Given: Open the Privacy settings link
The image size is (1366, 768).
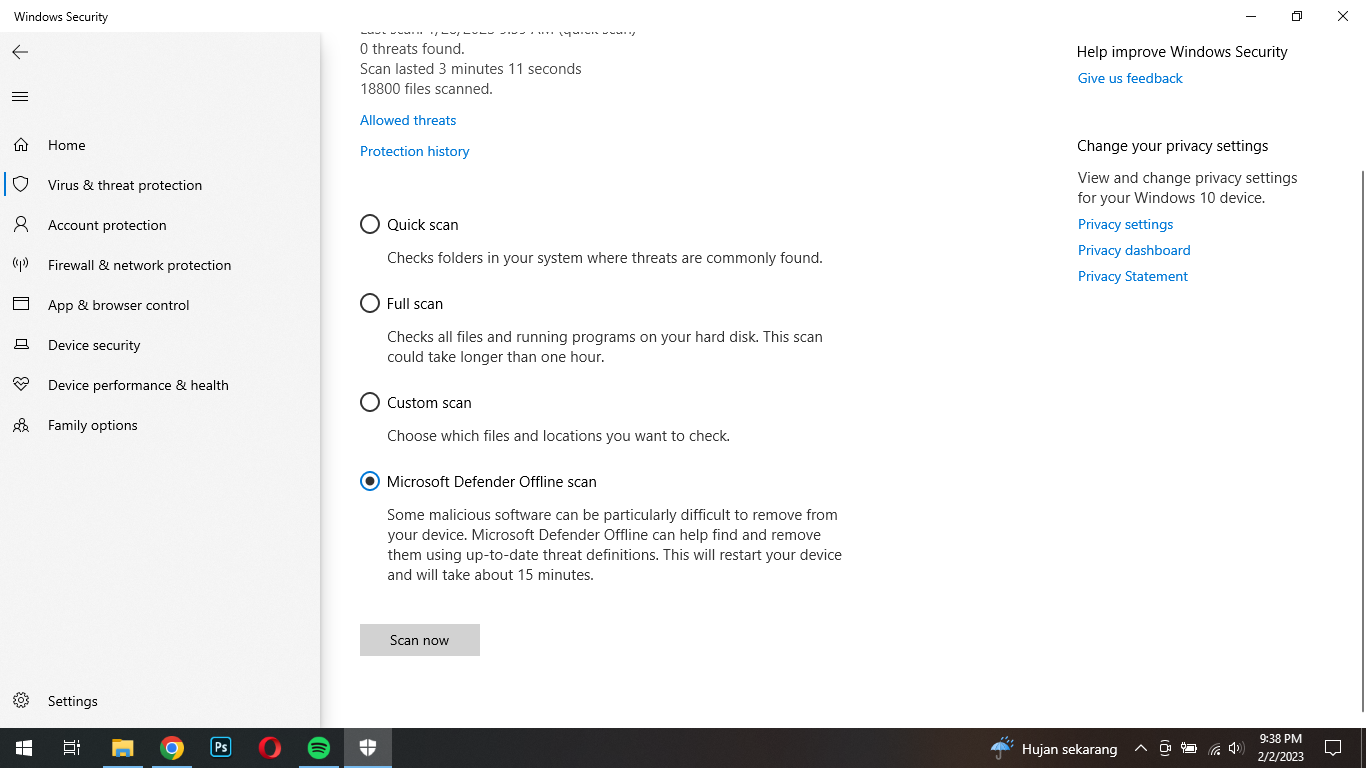Looking at the screenshot, I should coord(1125,224).
